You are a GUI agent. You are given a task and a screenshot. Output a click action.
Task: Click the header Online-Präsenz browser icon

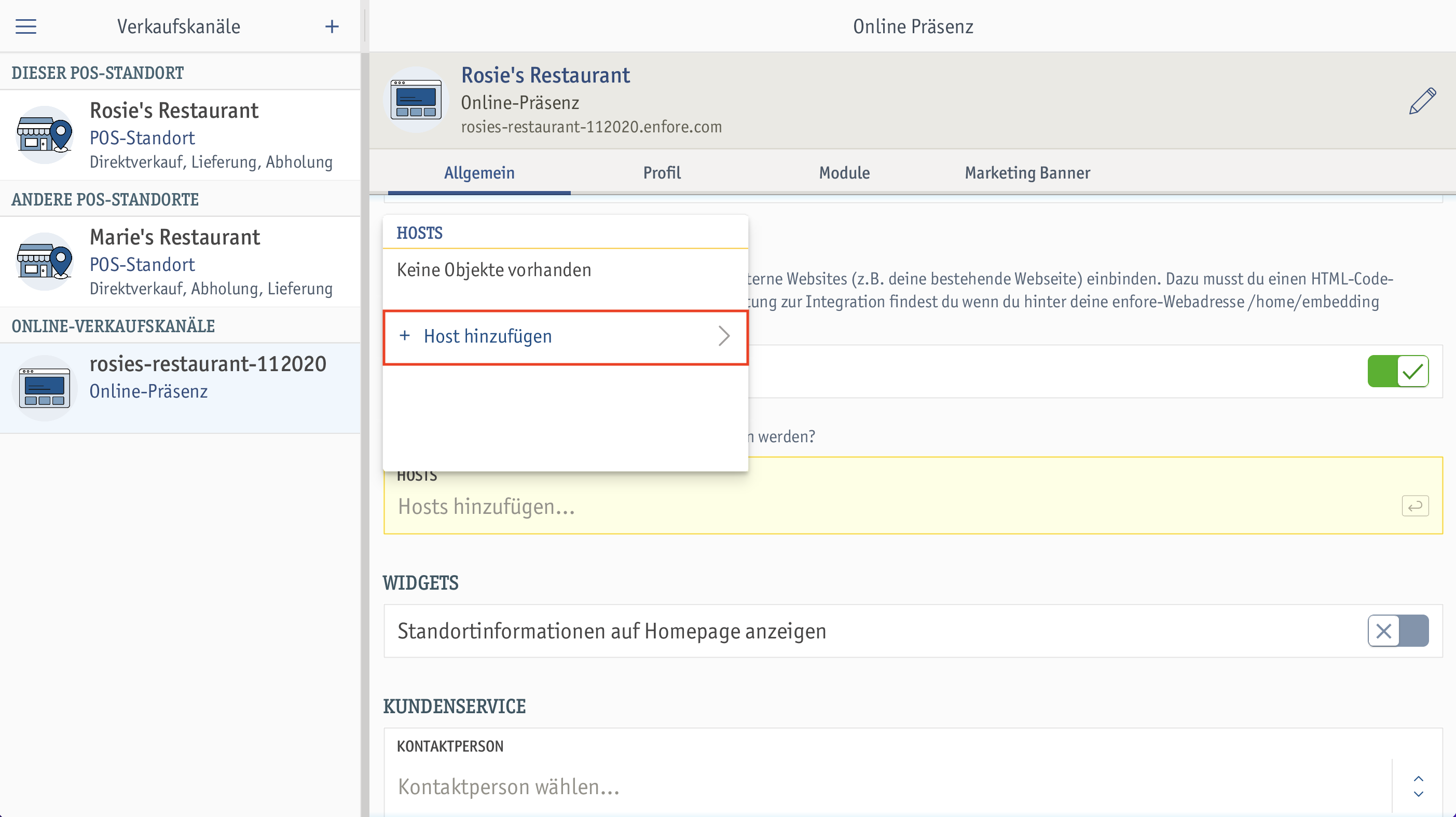pyautogui.click(x=416, y=100)
